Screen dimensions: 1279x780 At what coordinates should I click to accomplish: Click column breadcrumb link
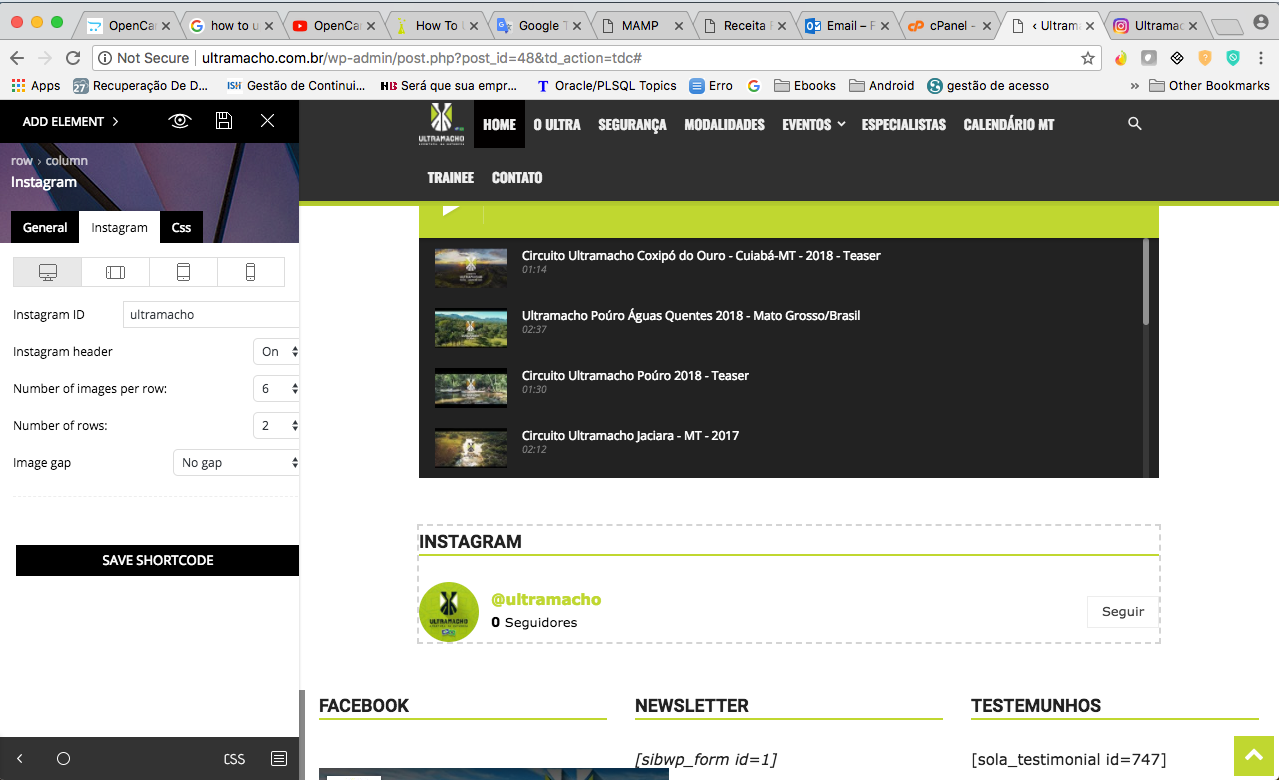click(67, 160)
